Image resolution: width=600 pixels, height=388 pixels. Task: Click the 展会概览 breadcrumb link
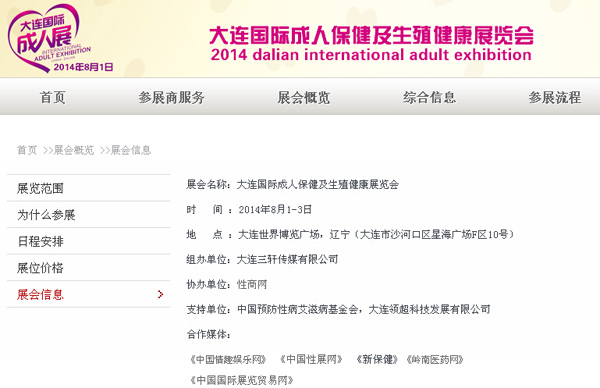point(73,150)
